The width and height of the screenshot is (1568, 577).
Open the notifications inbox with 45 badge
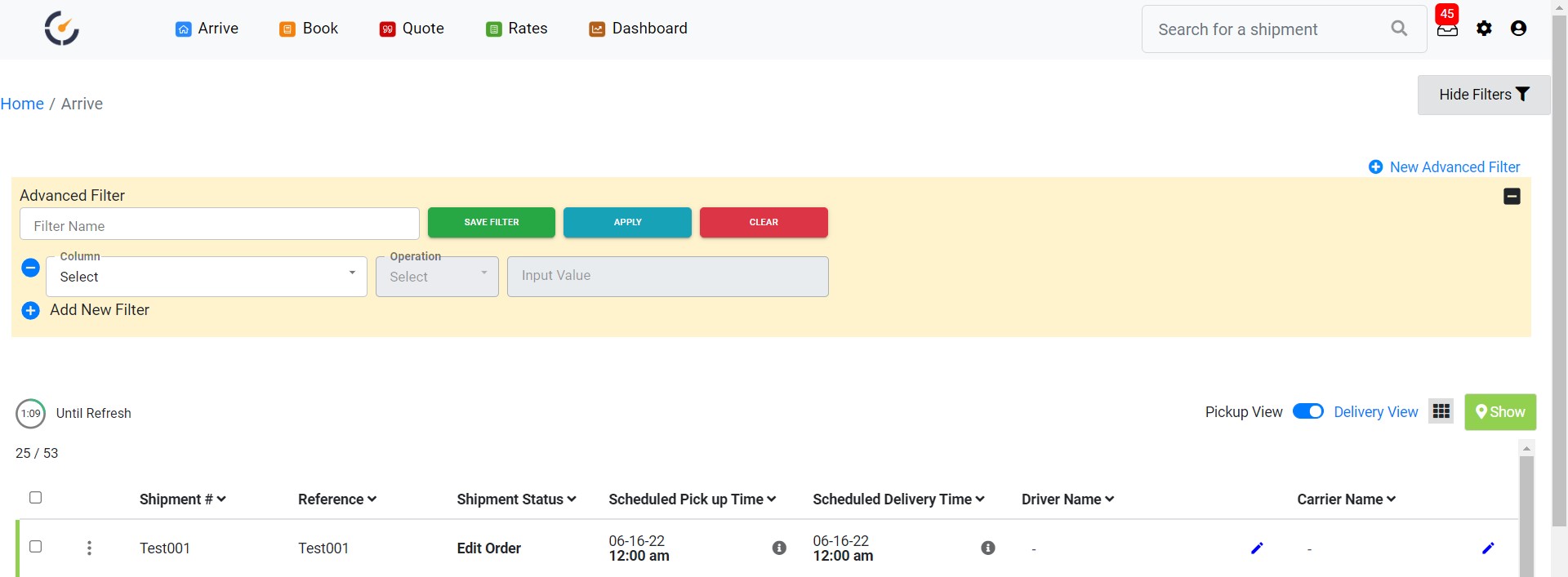[1446, 29]
